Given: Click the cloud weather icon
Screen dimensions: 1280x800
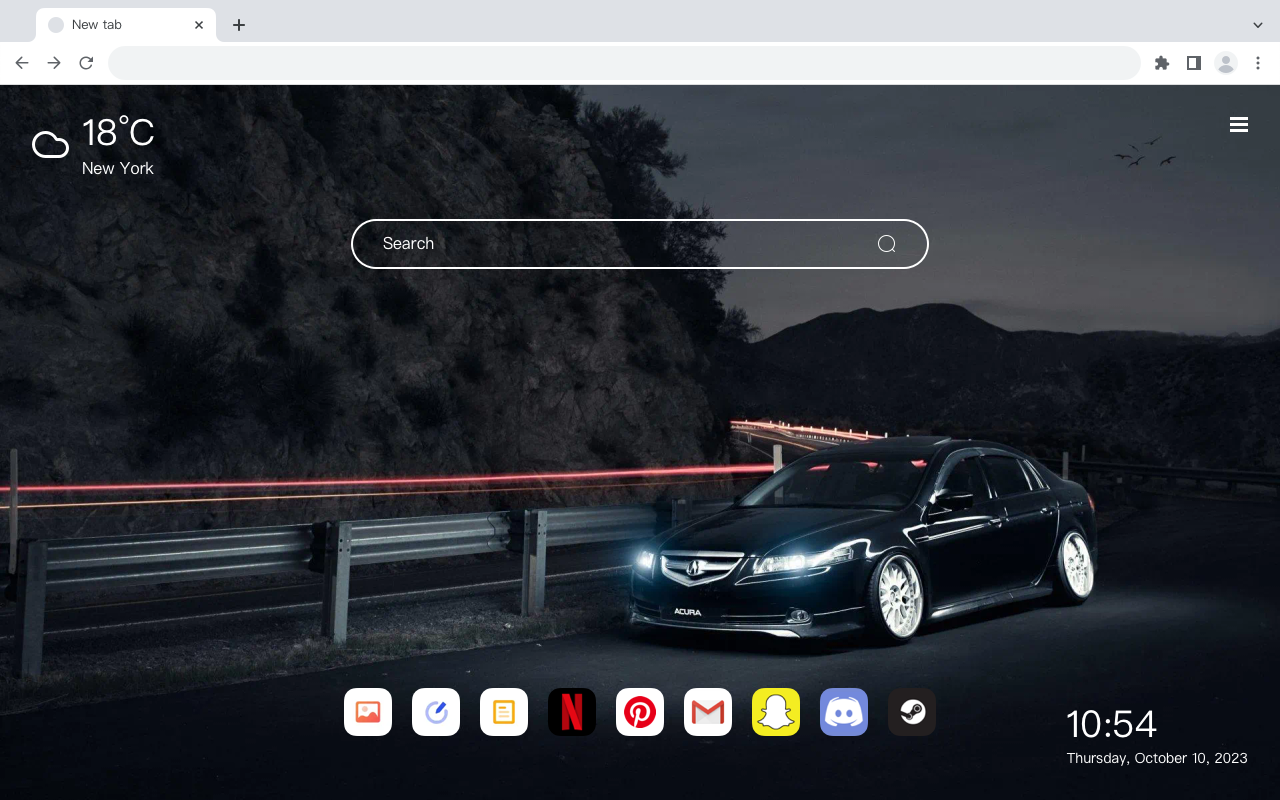Looking at the screenshot, I should (x=50, y=145).
